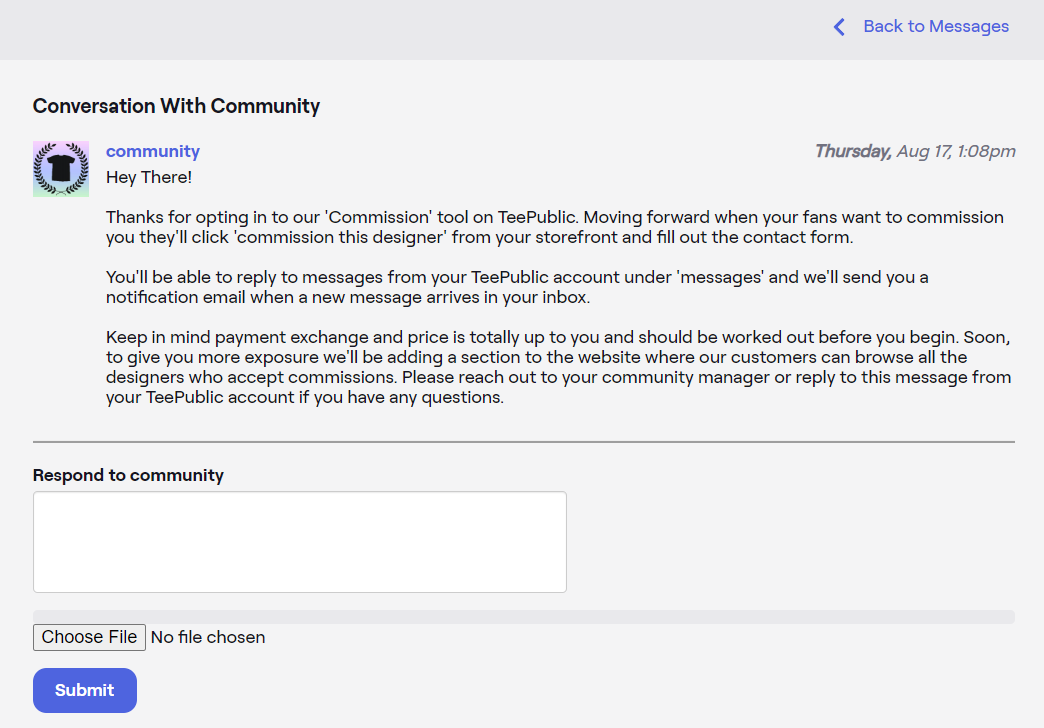This screenshot has height=728, width=1044.
Task: Click the Hey There! greeting line
Action: pyautogui.click(x=148, y=177)
